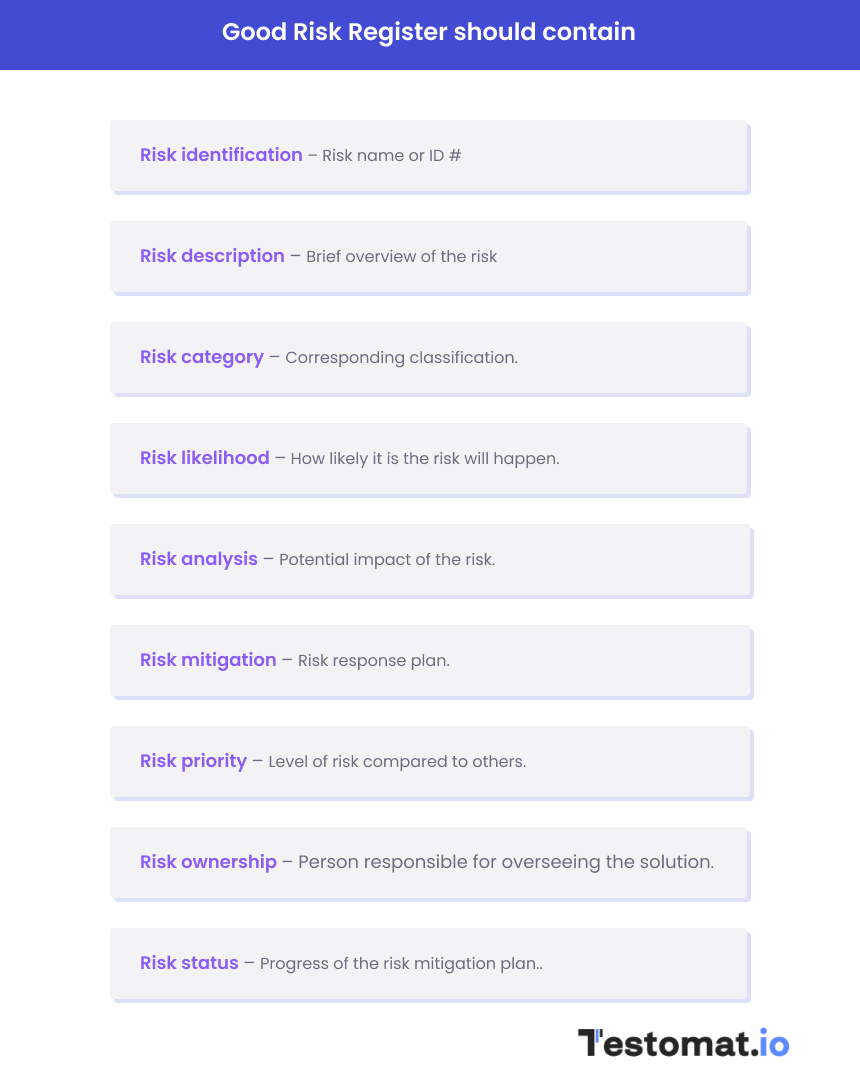Select the "Risk analysis" label

(x=199, y=559)
